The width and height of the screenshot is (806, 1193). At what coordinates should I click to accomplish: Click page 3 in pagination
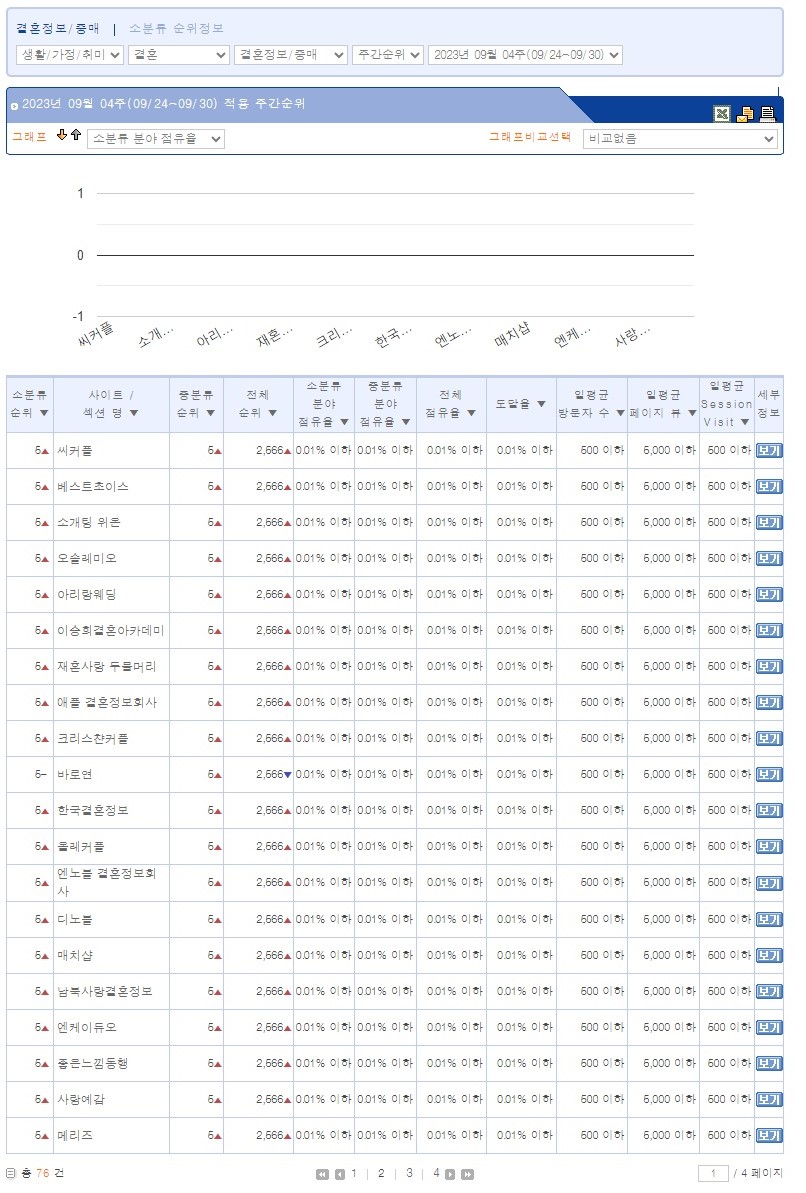click(x=409, y=1173)
